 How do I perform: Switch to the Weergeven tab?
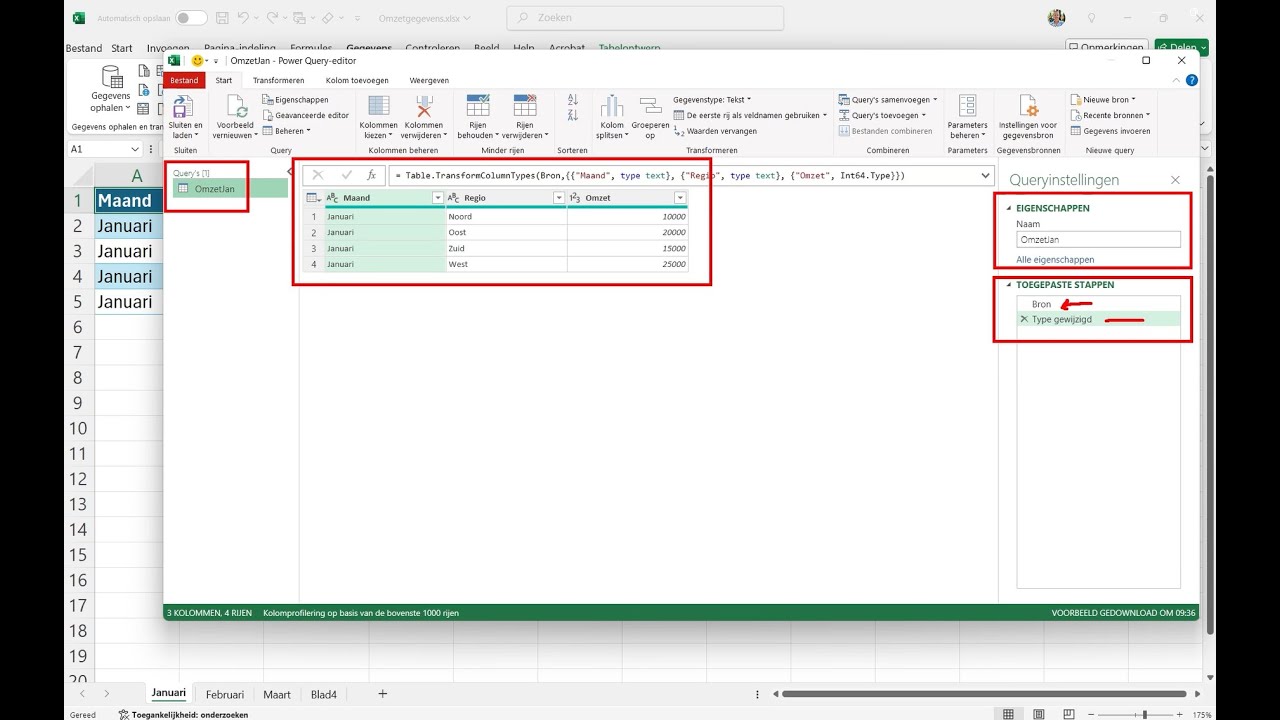(x=429, y=80)
